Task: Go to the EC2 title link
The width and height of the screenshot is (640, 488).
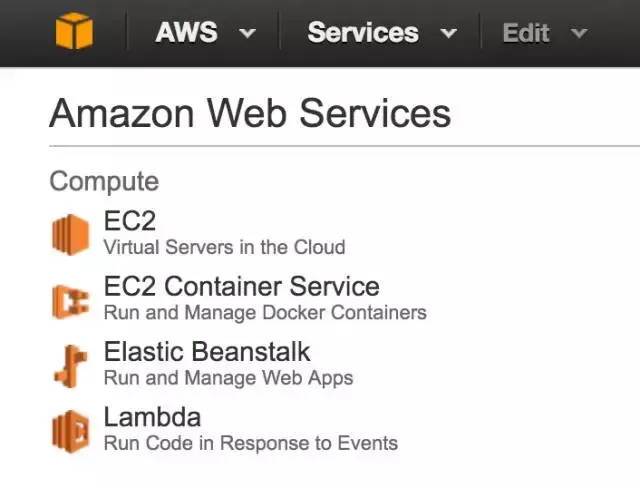Action: coord(130,221)
